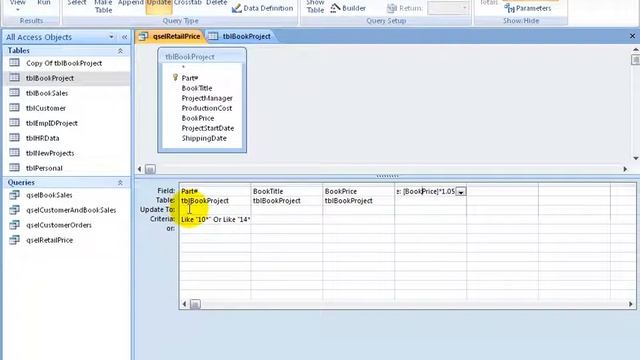The width and height of the screenshot is (640, 360).
Task: Click the tblPersonal table icon
Action: [14, 167]
